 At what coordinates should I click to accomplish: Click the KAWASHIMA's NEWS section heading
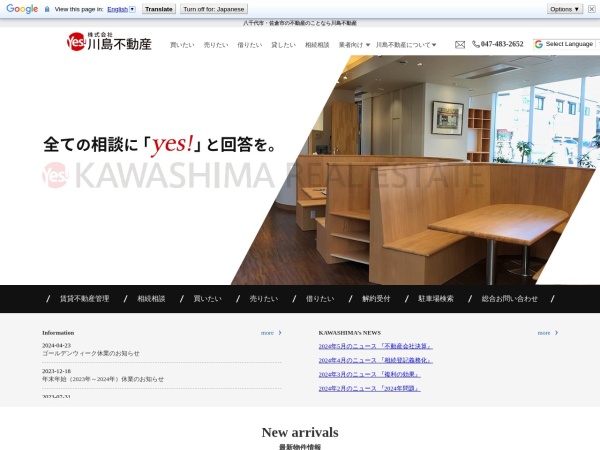coord(350,333)
